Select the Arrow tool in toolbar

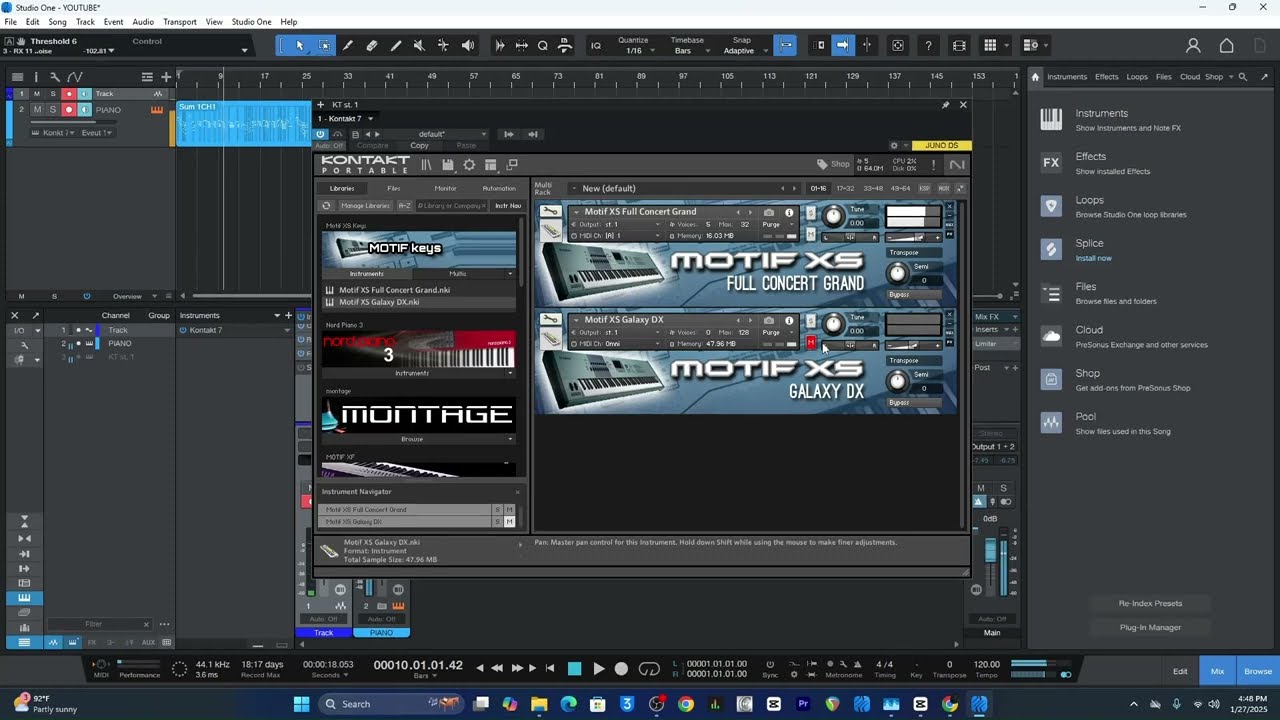[300, 45]
